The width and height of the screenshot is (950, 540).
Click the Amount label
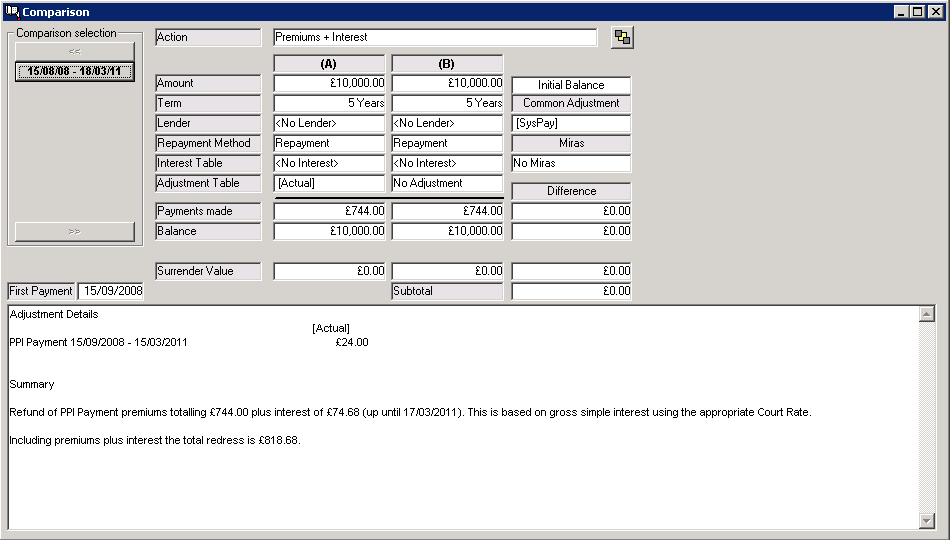point(208,83)
